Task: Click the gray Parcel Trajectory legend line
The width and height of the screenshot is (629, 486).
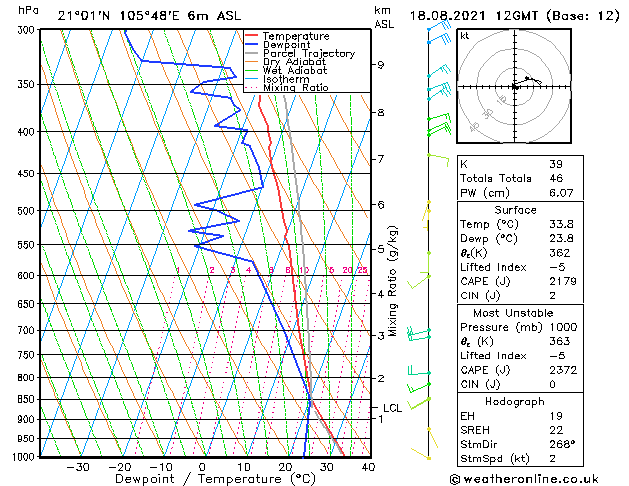Action: pyautogui.click(x=251, y=53)
